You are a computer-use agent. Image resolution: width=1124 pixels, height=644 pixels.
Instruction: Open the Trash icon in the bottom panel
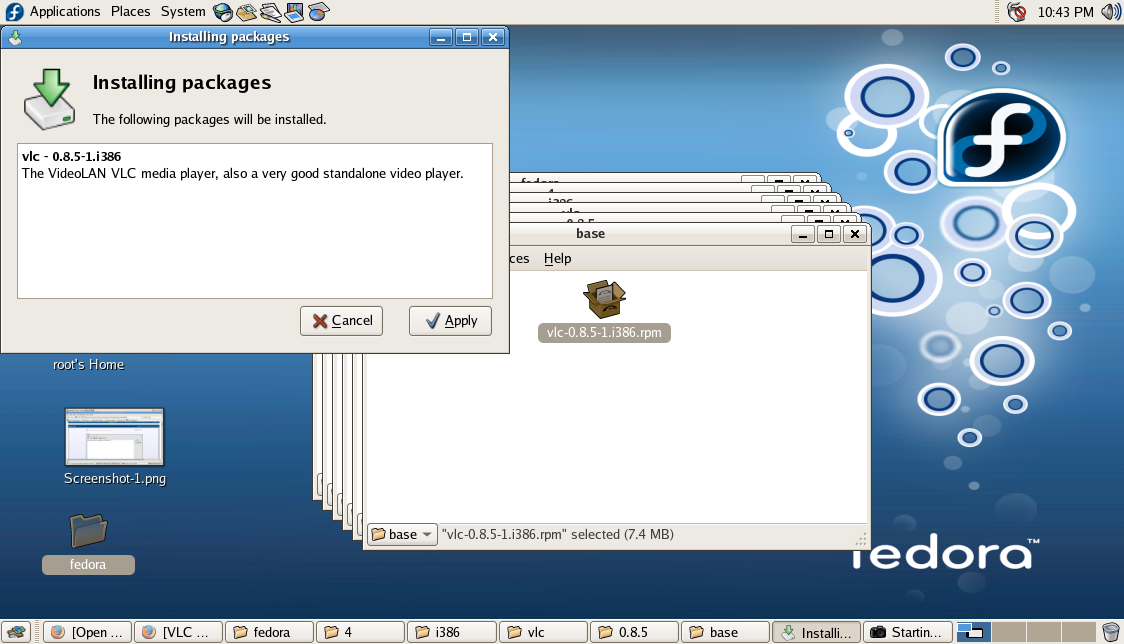point(1110,632)
